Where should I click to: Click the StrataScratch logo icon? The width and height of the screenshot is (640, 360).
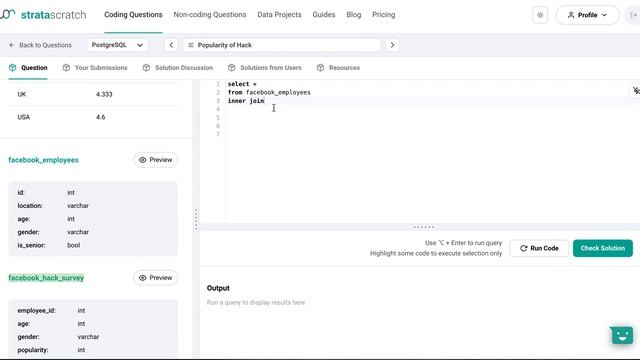tap(7, 15)
